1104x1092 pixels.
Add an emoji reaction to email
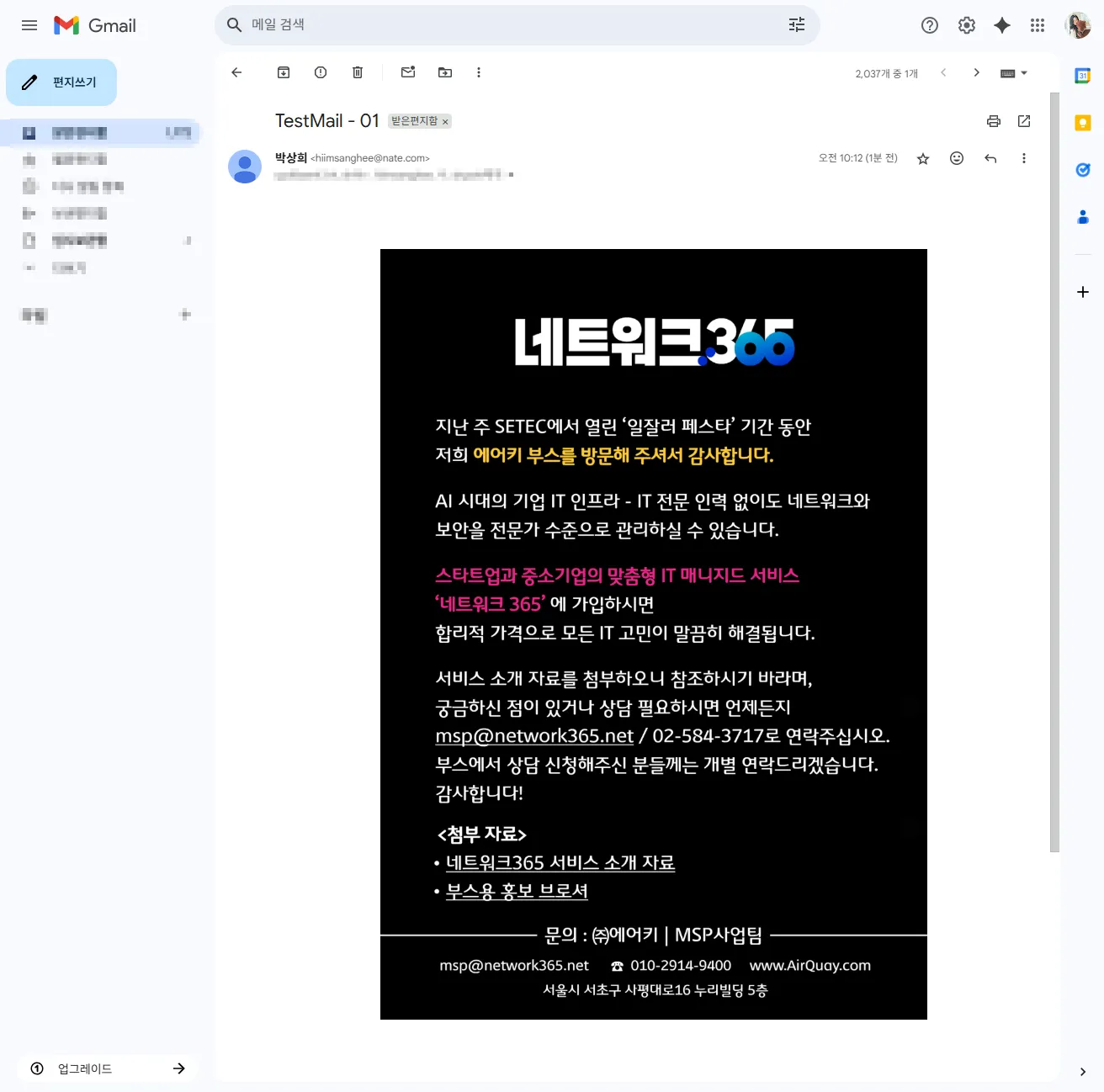point(957,158)
